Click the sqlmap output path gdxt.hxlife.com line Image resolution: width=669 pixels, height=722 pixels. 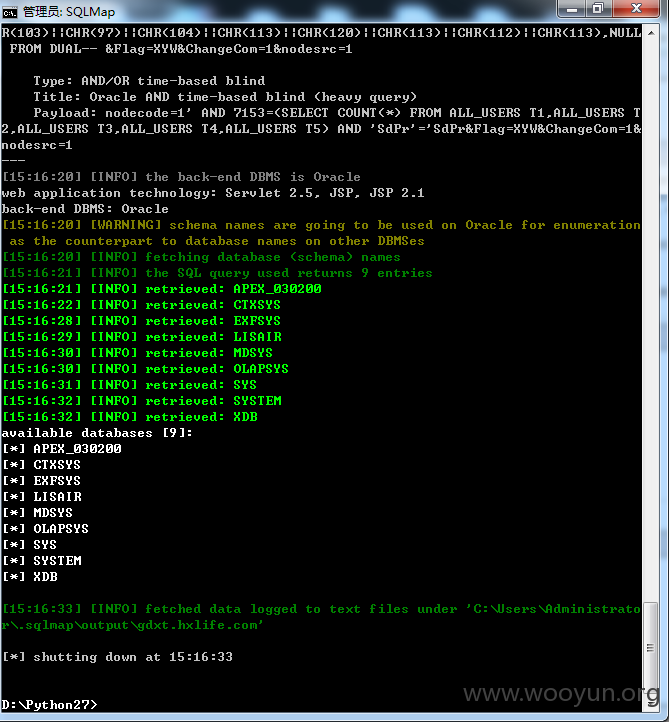point(133,625)
